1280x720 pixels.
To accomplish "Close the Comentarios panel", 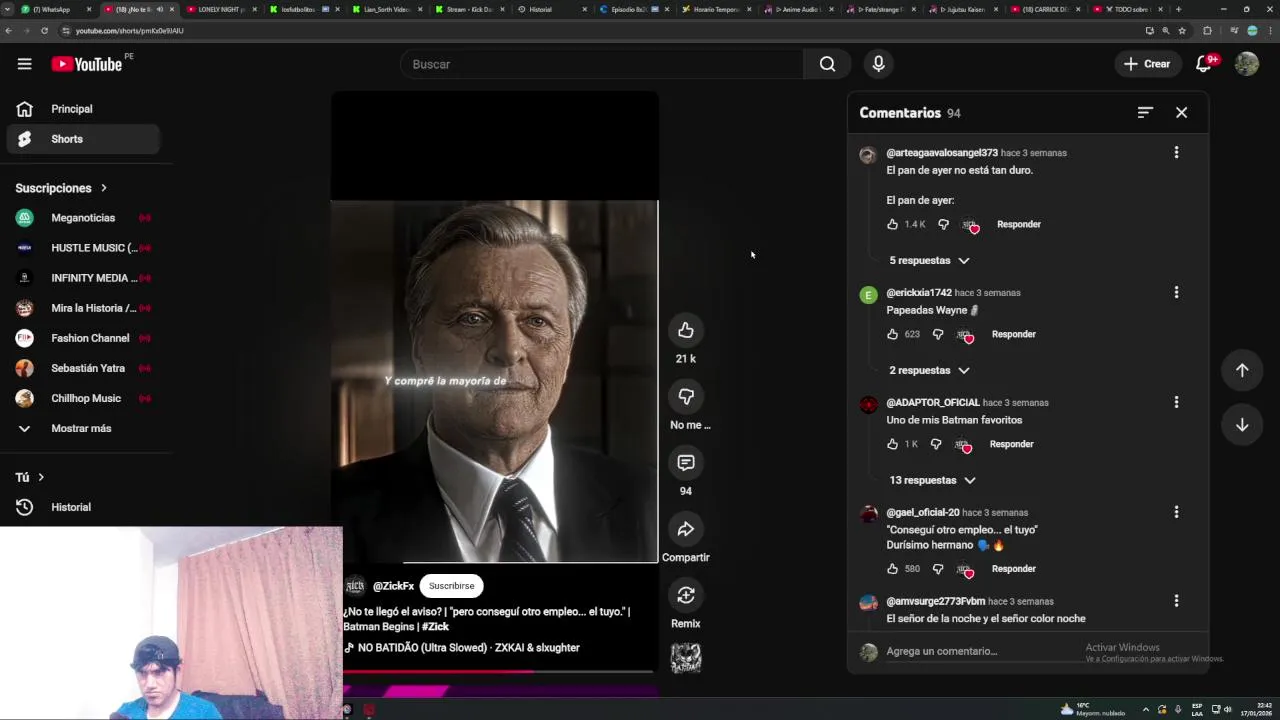I will click(x=1181, y=113).
